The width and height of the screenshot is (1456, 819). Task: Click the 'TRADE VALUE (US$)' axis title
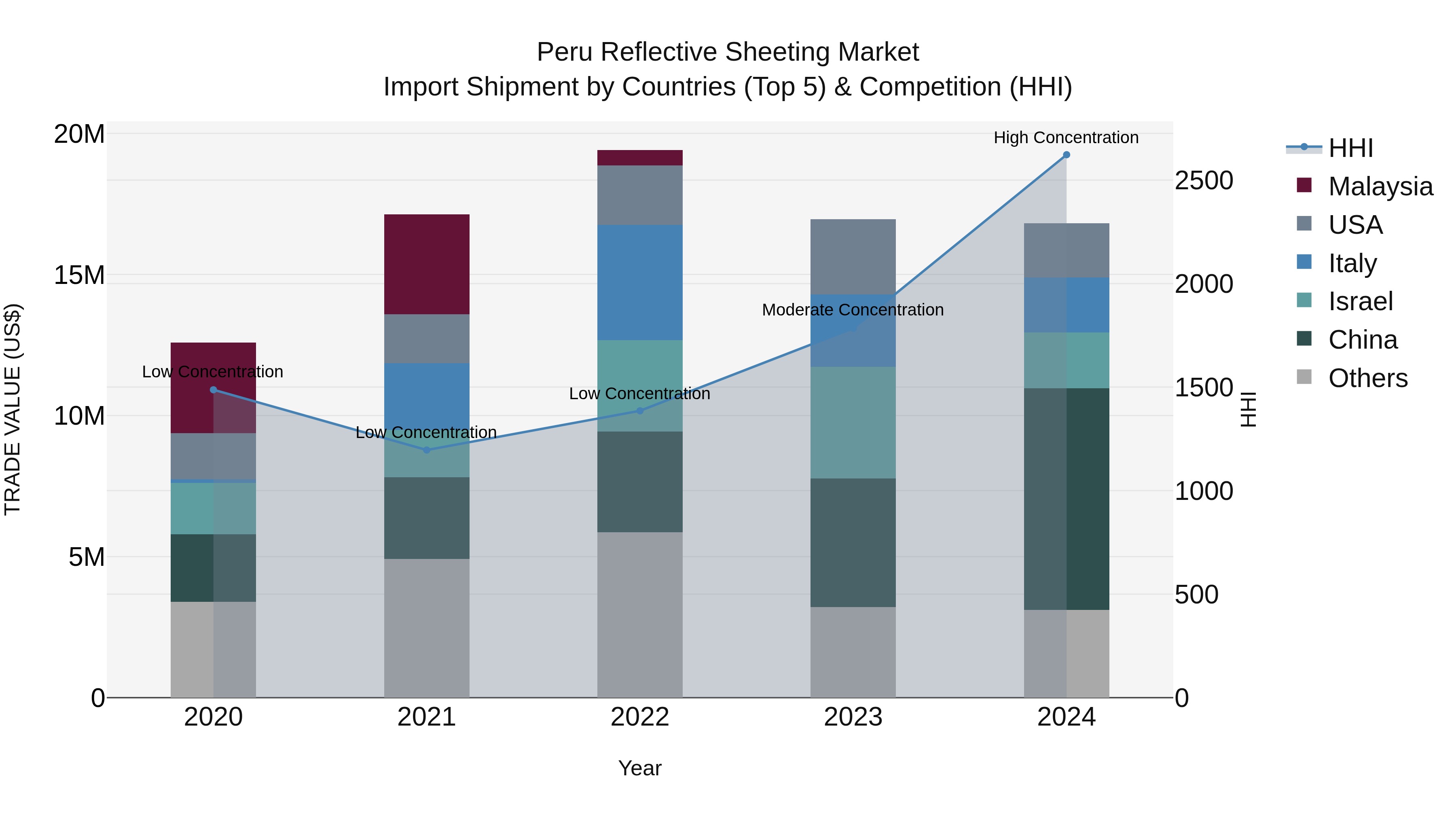[x=13, y=409]
